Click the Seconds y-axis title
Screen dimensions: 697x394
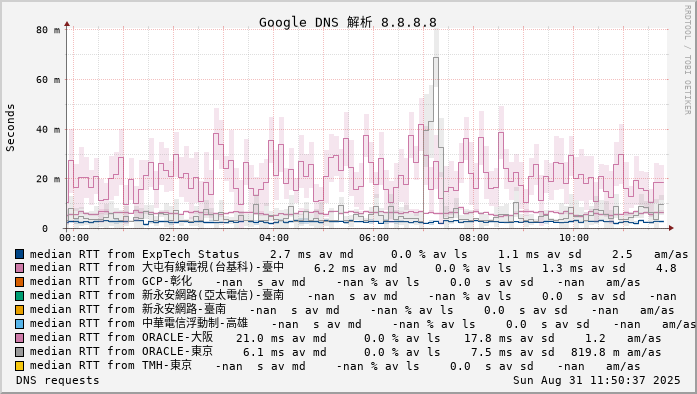10,128
